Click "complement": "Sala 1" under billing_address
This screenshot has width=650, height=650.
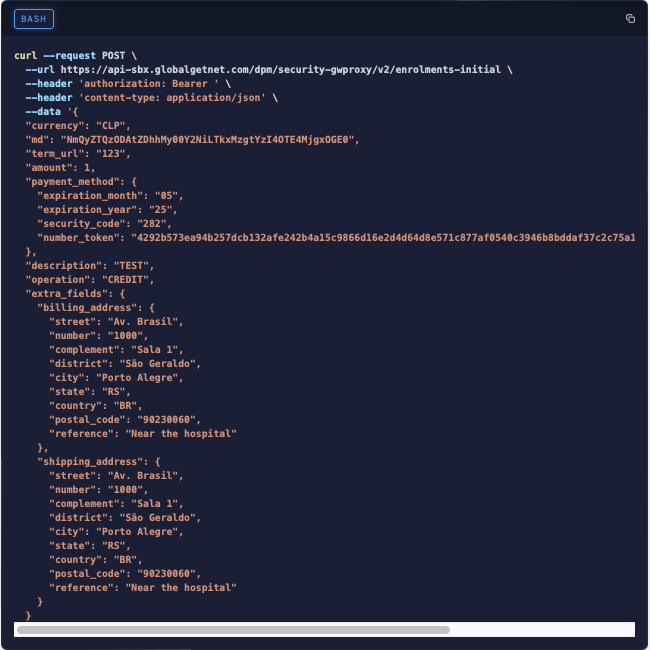click(116, 350)
